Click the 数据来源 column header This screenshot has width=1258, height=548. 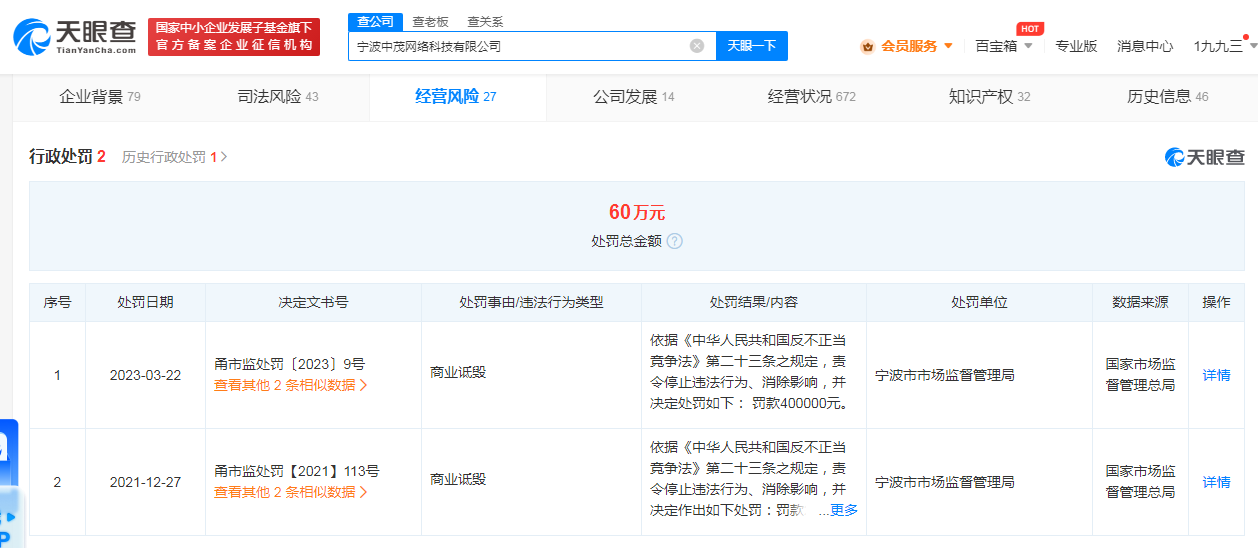1140,302
